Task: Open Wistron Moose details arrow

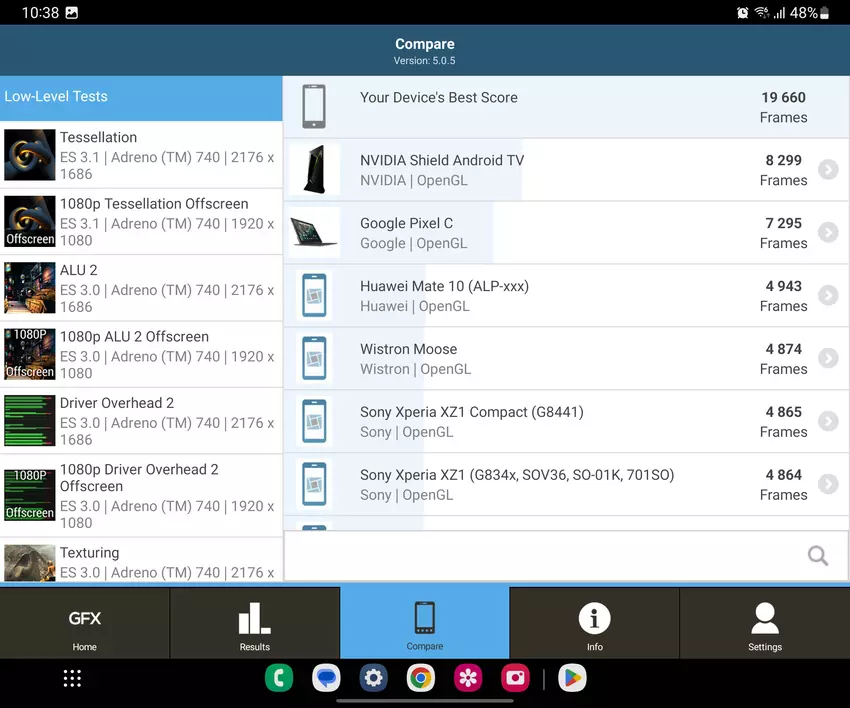Action: (828, 359)
